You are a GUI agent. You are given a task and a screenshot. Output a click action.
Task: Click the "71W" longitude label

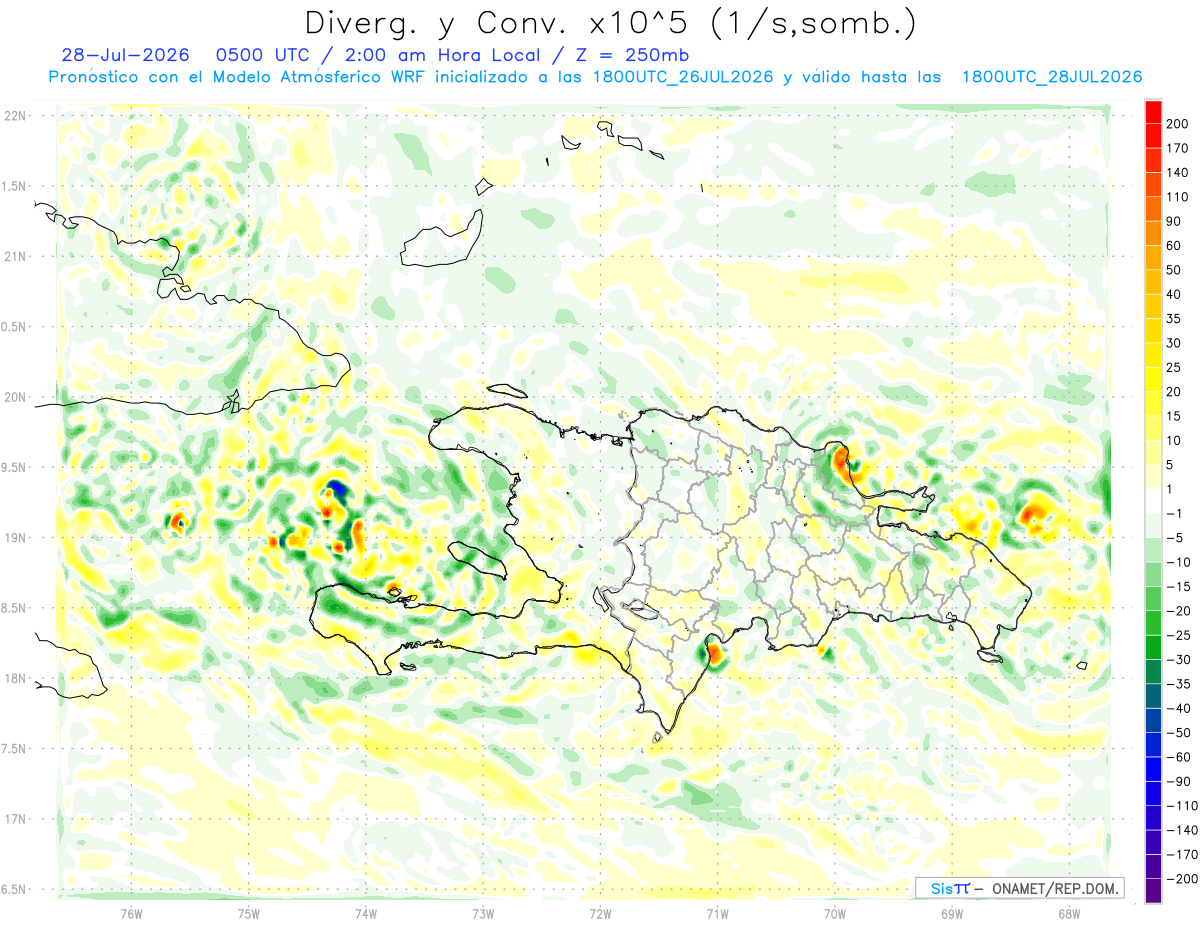717,914
